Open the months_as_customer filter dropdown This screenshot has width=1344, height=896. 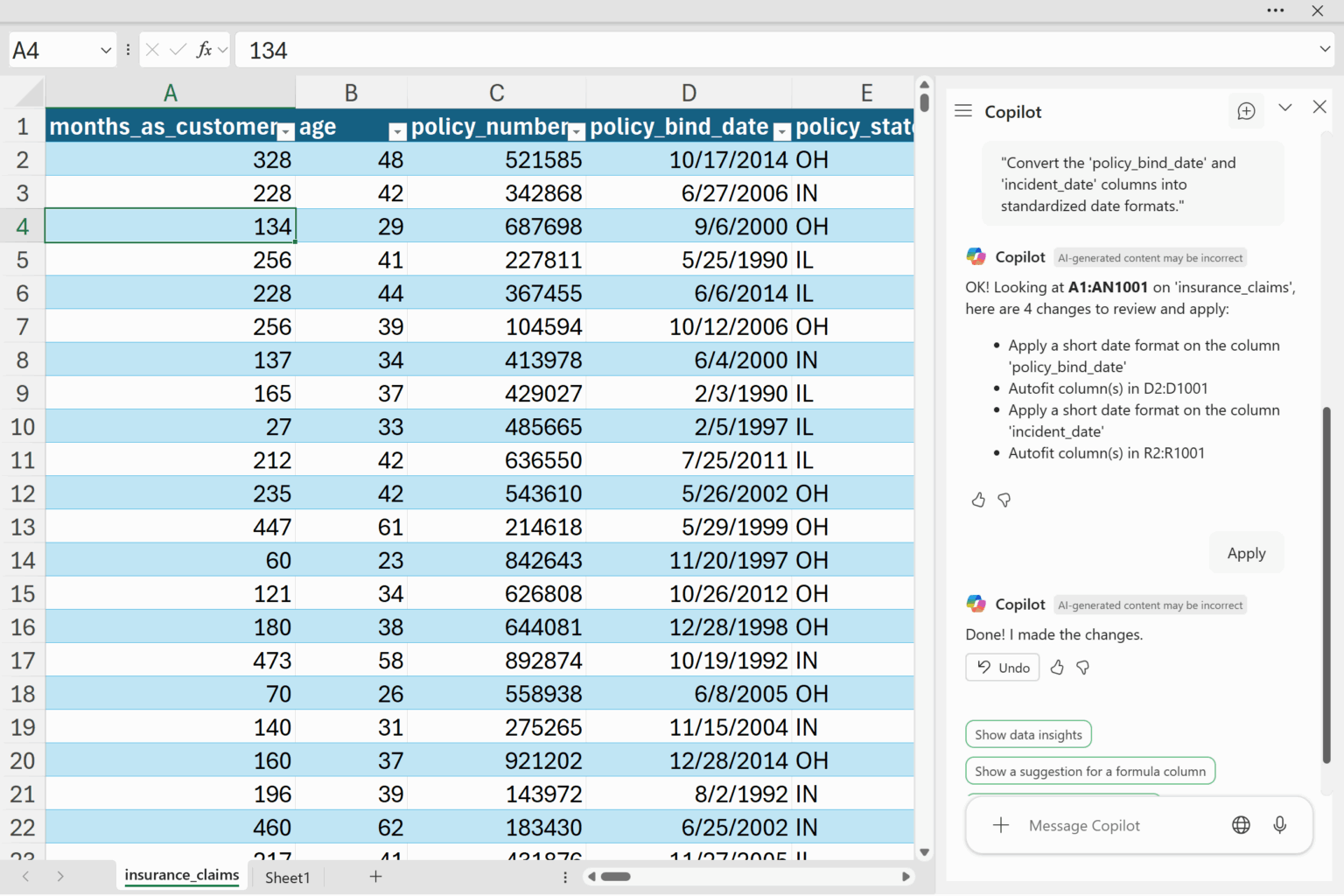pos(285,132)
